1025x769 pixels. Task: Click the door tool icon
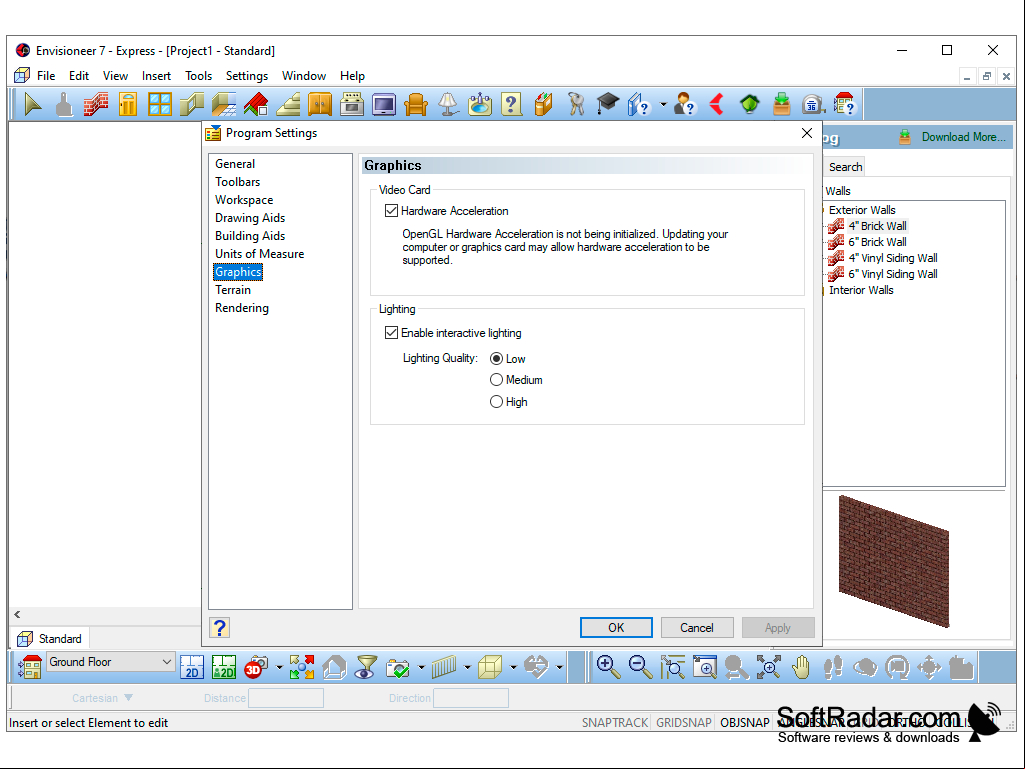point(127,104)
